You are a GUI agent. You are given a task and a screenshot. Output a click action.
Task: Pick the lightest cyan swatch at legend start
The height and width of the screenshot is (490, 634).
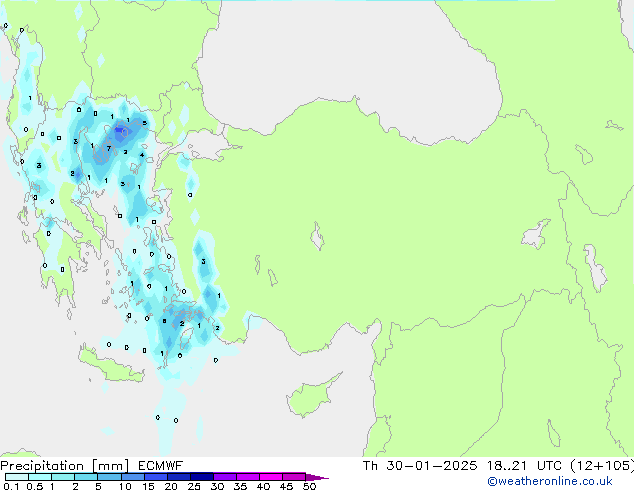(x=15, y=477)
